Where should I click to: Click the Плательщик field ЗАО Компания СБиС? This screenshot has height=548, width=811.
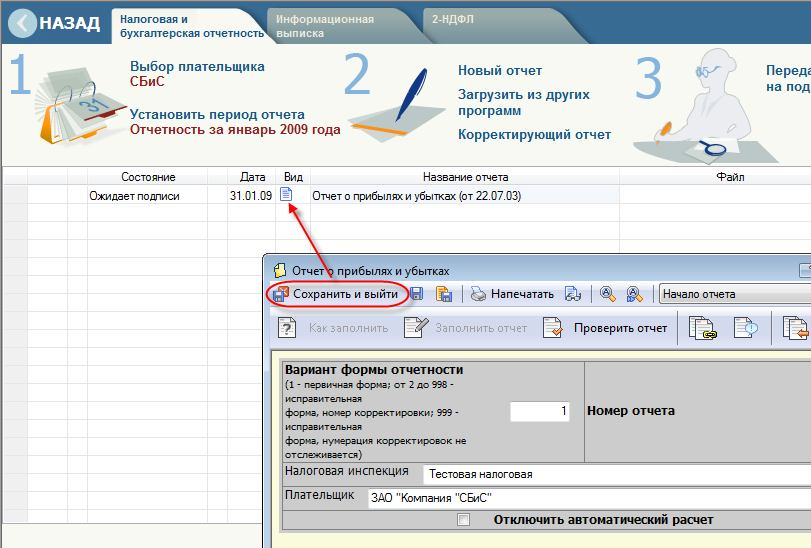point(590,498)
